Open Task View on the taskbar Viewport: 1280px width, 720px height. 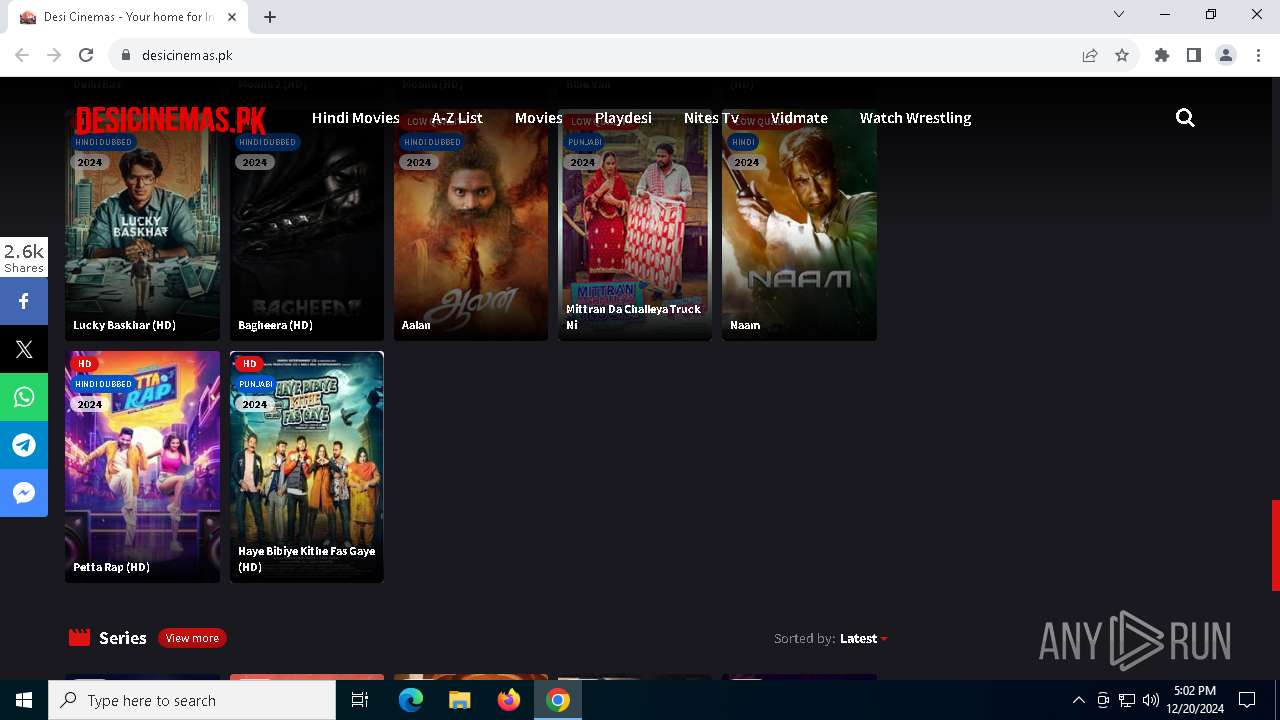point(360,700)
